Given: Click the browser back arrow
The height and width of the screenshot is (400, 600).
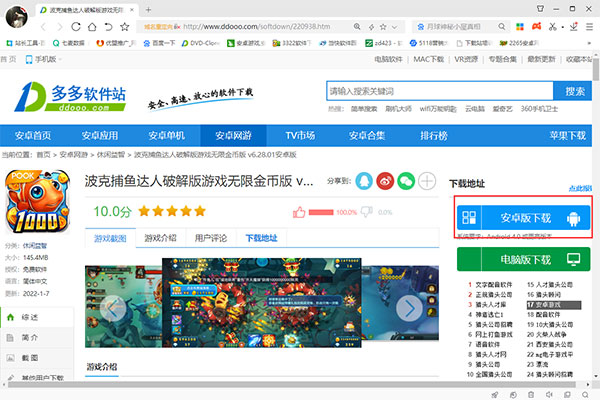Looking at the screenshot, I should [44, 27].
